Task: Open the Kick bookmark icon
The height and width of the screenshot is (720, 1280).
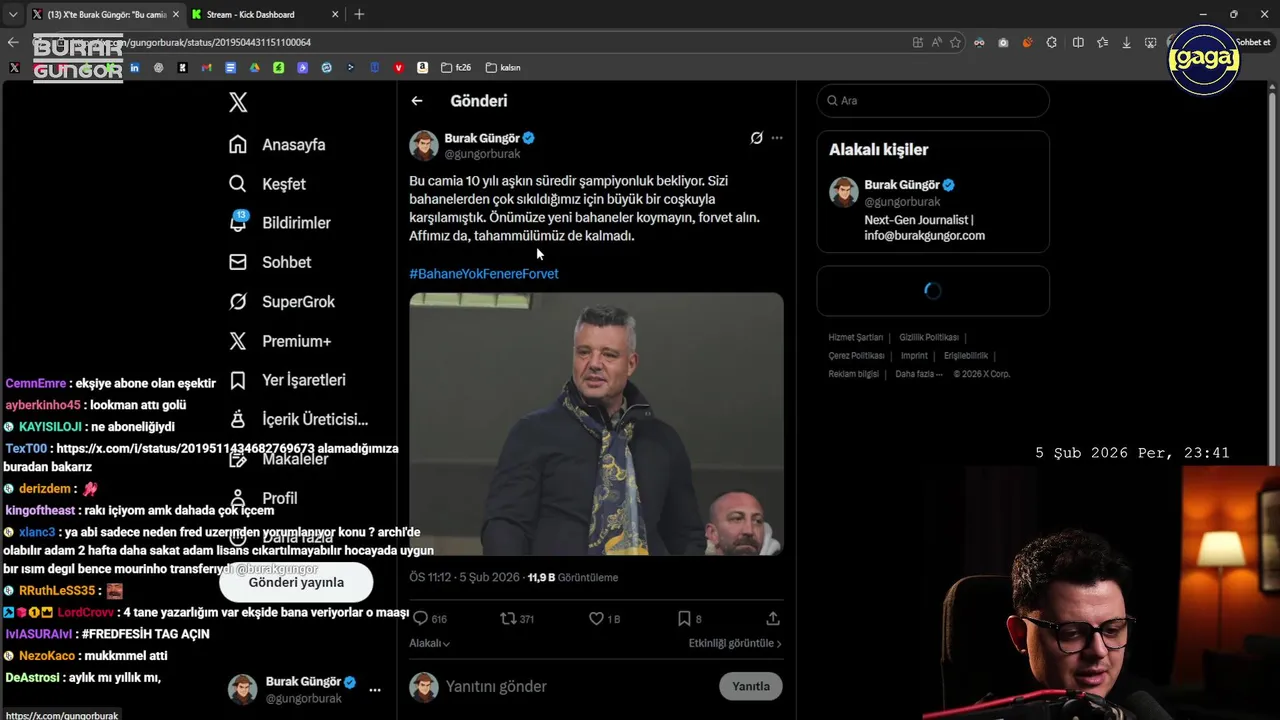Action: [x=182, y=68]
